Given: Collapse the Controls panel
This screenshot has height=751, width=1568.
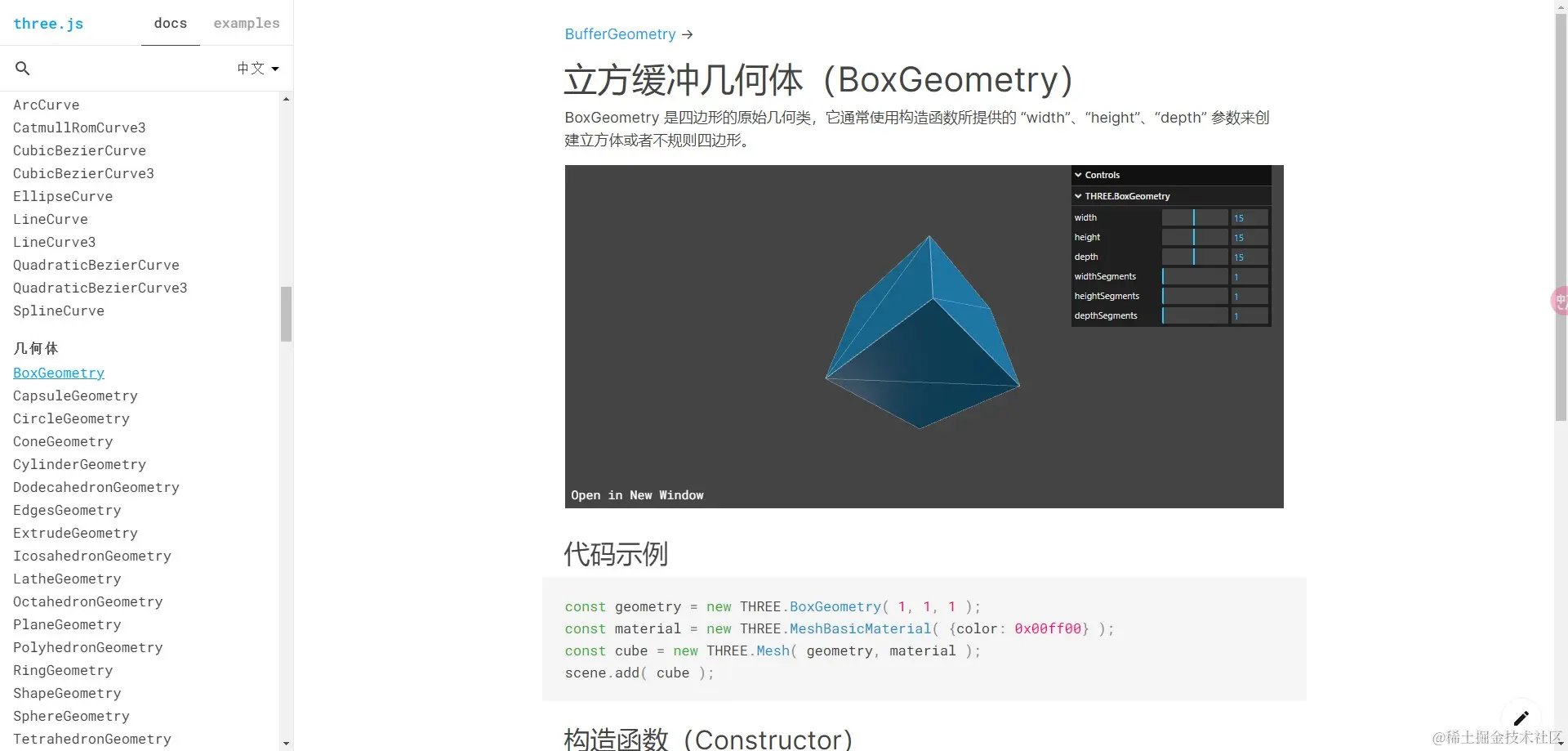Looking at the screenshot, I should coord(1171,175).
